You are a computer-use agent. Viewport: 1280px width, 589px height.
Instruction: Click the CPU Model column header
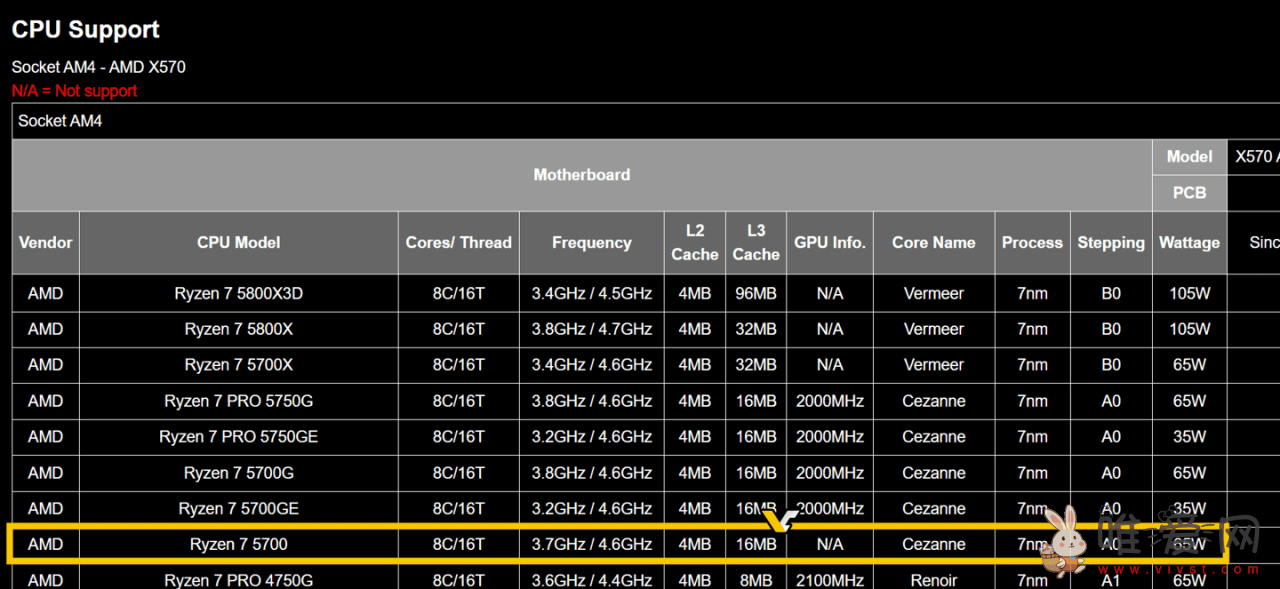238,243
